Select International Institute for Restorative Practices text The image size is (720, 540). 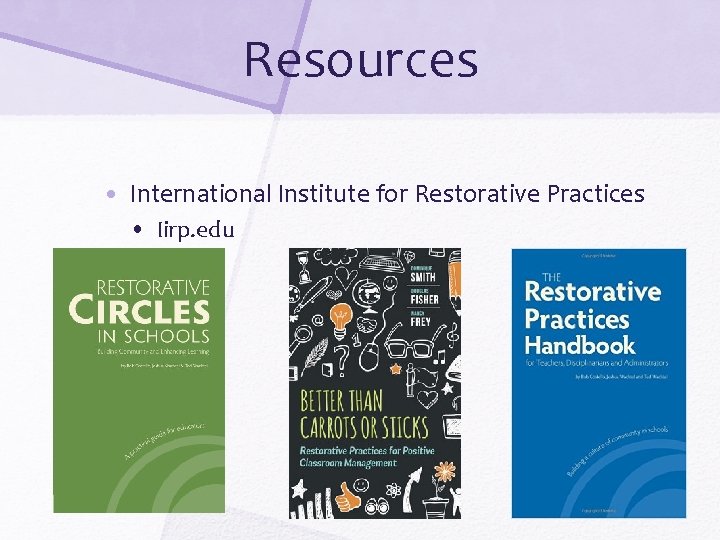point(387,193)
